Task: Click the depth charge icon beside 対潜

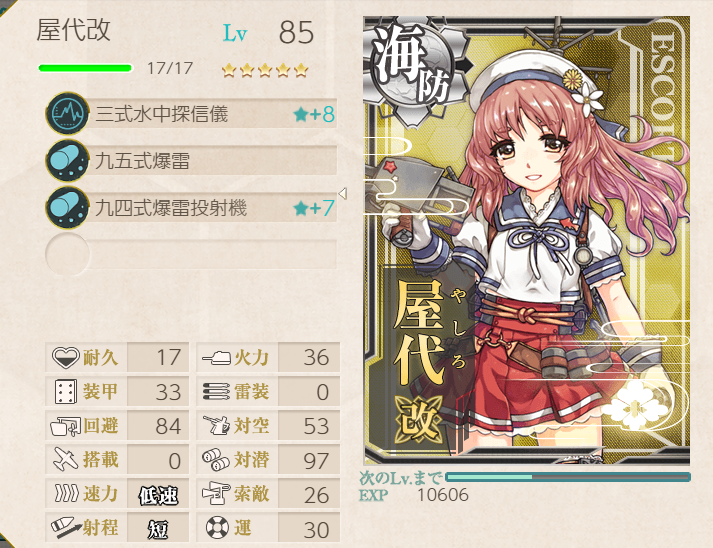Action: [x=216, y=459]
